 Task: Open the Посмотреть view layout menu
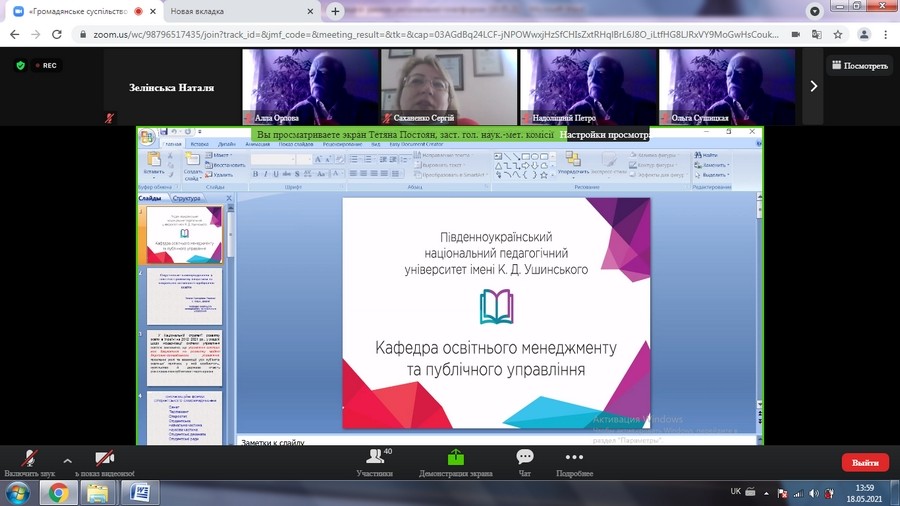point(859,66)
